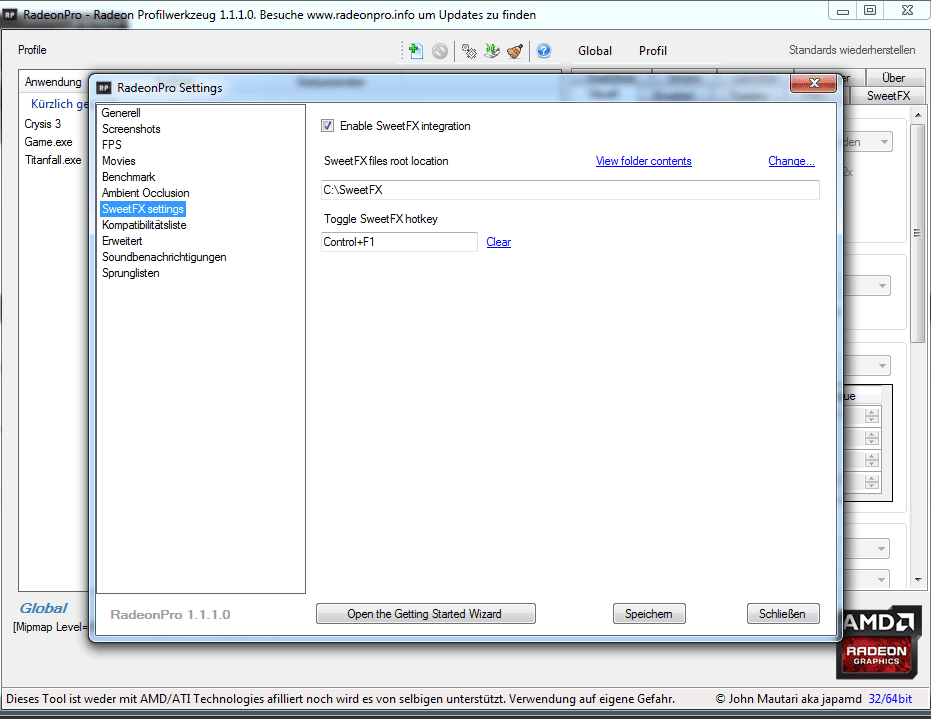
Task: Click the Anwendung column header
Action: (x=53, y=82)
